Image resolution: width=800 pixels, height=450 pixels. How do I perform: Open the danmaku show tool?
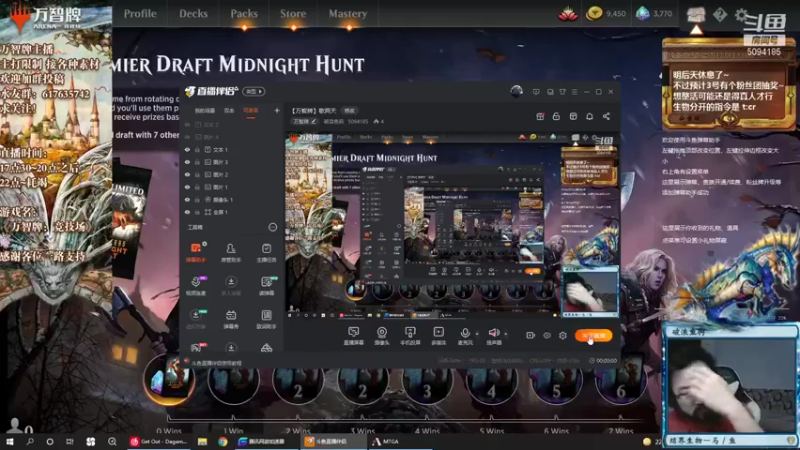231,319
